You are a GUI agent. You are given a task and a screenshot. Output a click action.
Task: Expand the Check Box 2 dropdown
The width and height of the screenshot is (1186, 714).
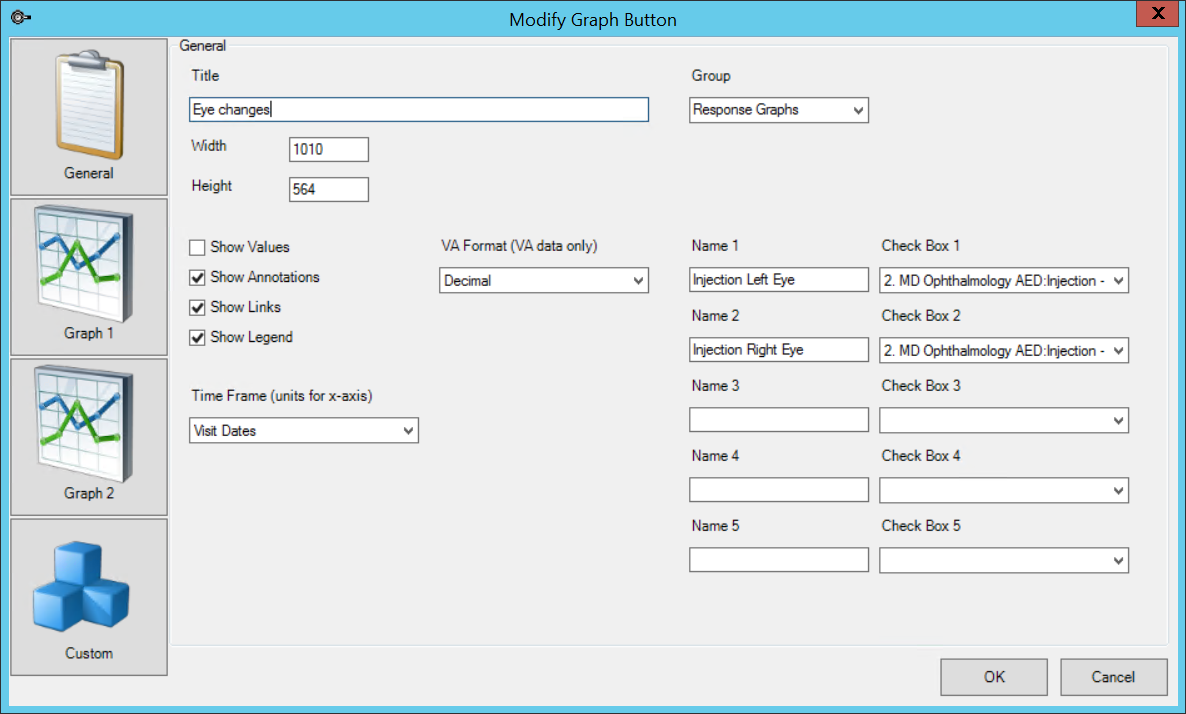[1004, 351]
